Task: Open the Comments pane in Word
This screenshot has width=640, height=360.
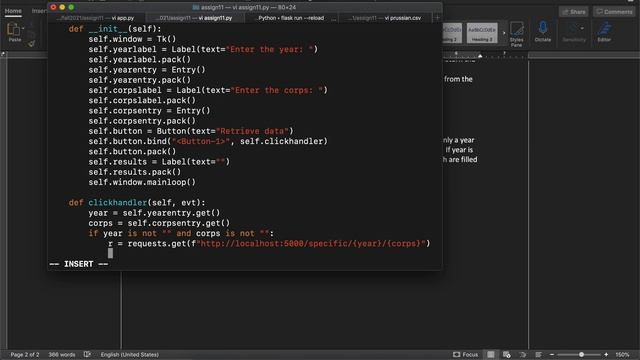Action: pyautogui.click(x=614, y=12)
